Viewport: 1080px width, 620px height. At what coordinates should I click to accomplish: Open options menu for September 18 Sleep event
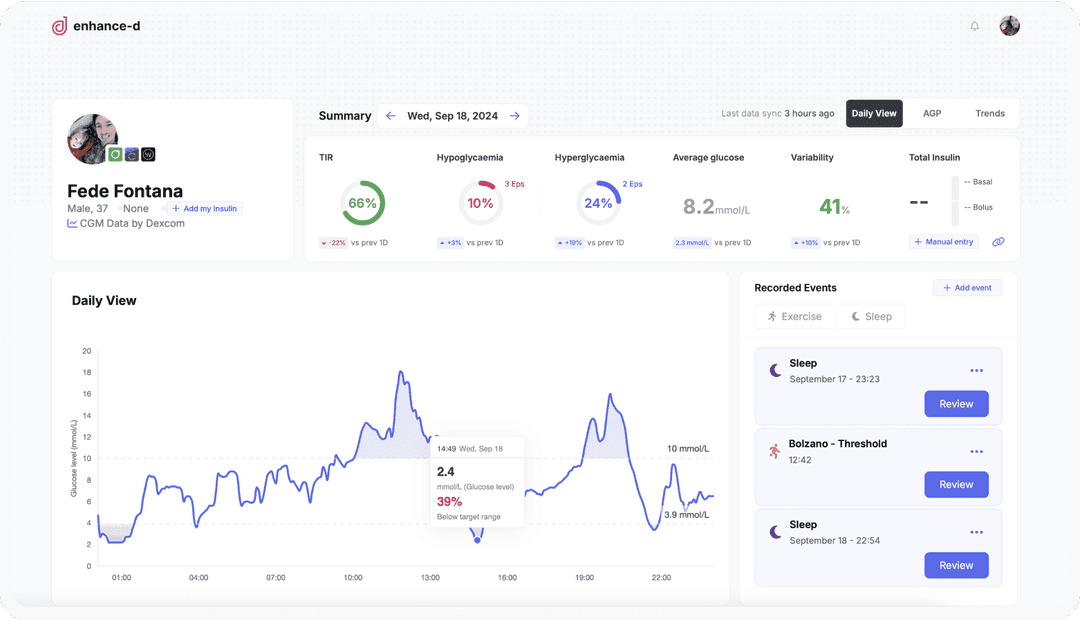(977, 533)
